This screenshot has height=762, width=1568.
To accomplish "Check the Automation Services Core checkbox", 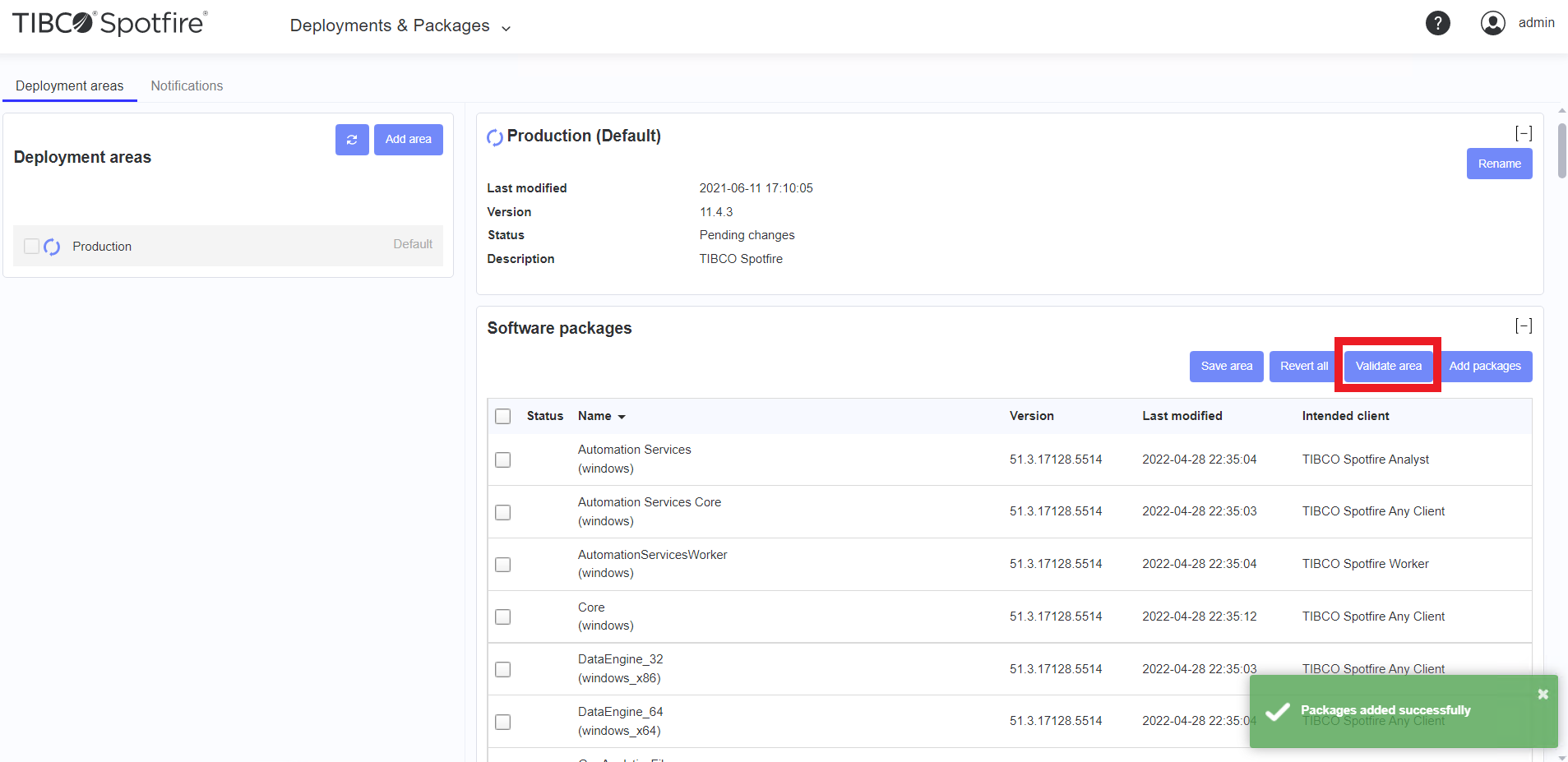I will (503, 512).
